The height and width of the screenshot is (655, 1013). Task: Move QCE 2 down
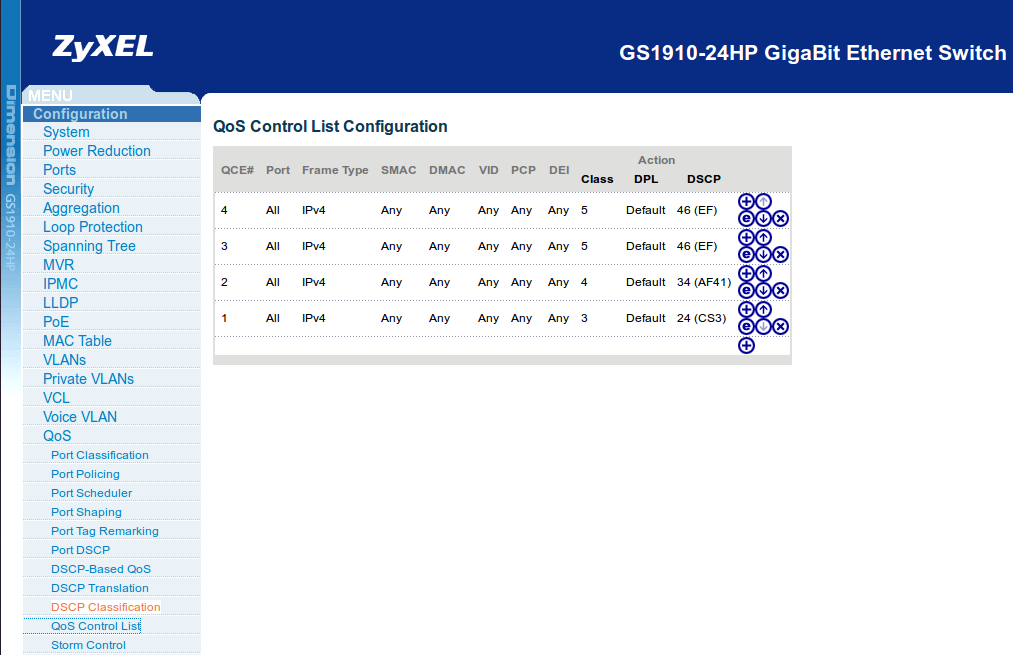[x=764, y=291]
